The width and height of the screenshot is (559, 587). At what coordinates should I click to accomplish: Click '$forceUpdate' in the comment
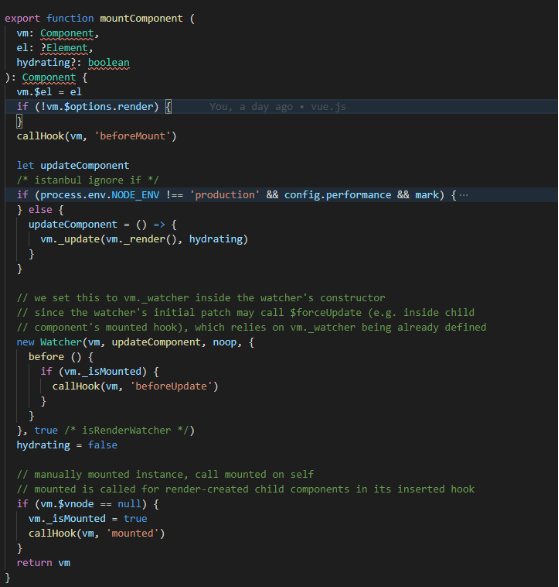pyautogui.click(x=326, y=313)
